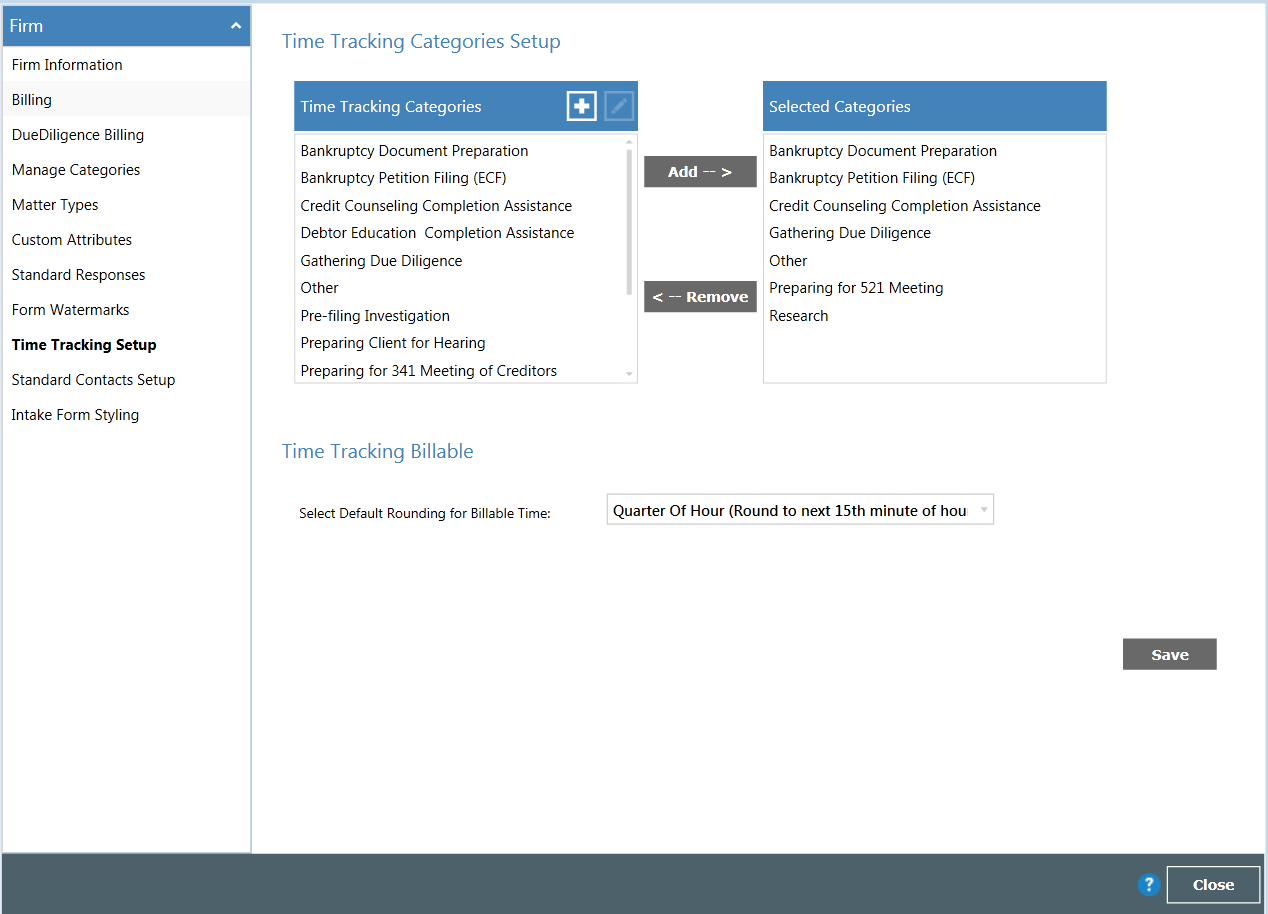This screenshot has height=914, width=1268.
Task: Add a new time tracking category
Action: pyautogui.click(x=581, y=105)
